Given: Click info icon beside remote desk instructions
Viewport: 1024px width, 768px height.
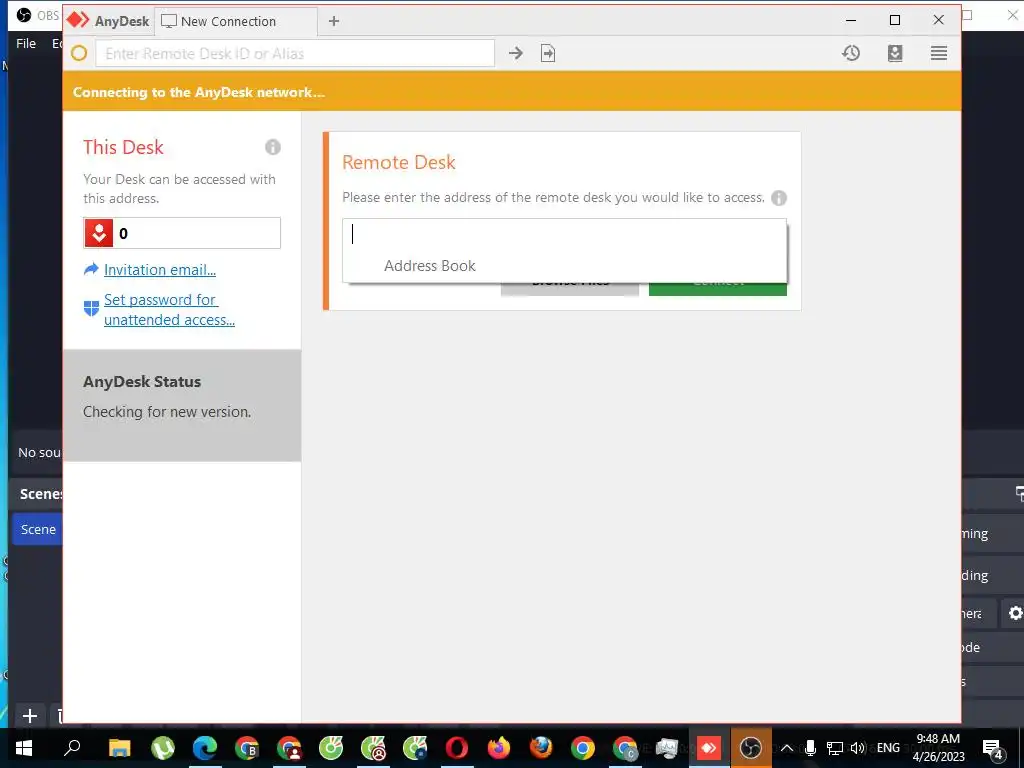Looking at the screenshot, I should [779, 198].
